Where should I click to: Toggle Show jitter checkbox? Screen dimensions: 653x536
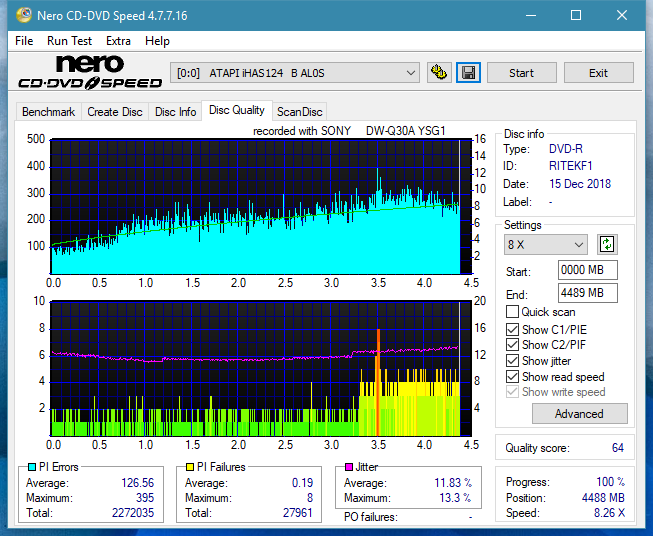(512, 361)
